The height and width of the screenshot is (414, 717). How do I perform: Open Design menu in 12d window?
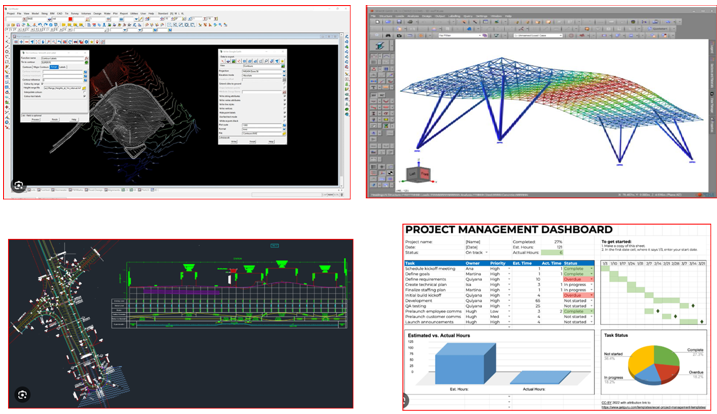(x=97, y=13)
